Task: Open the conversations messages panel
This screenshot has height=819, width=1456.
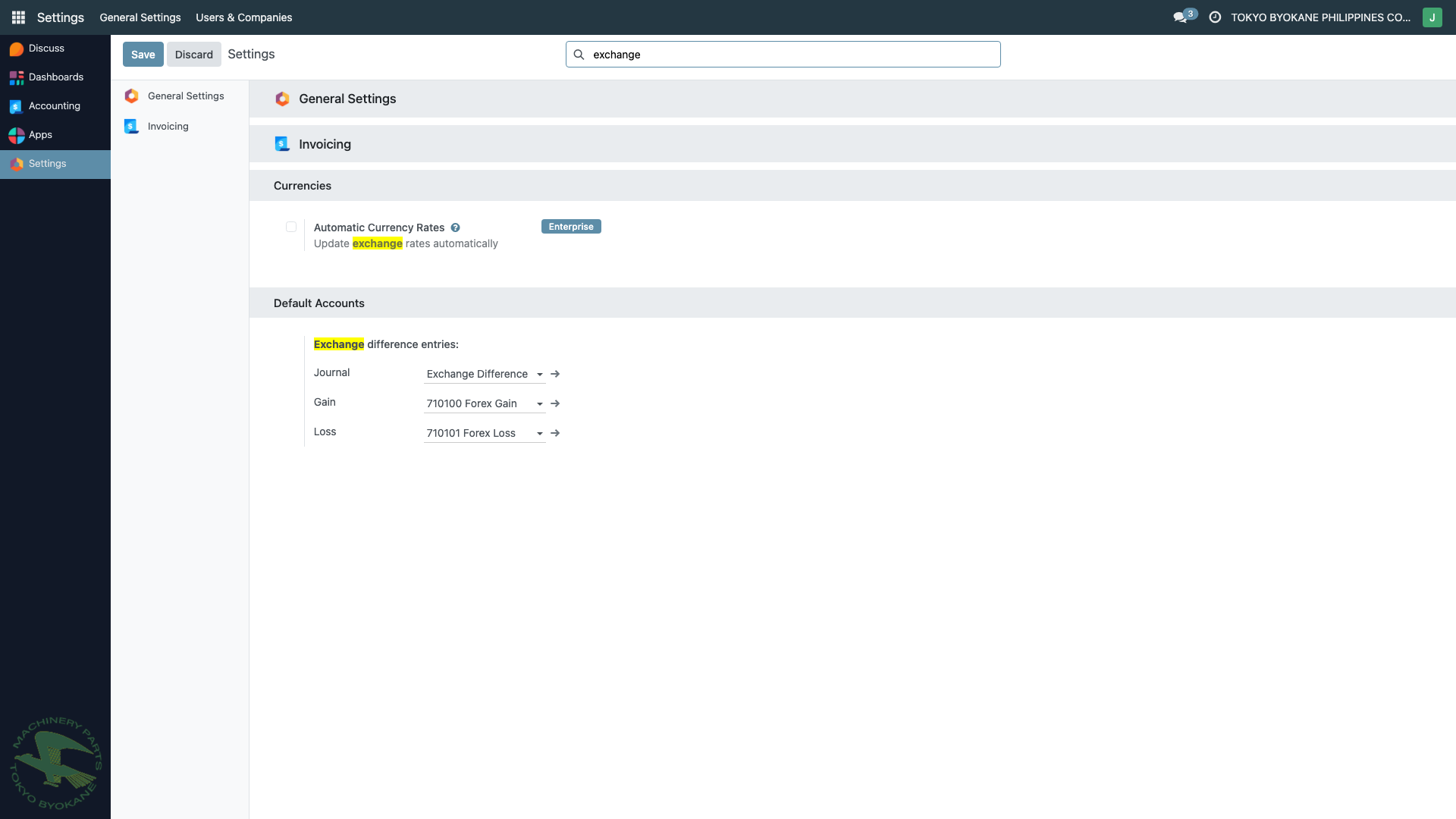Action: 1181,17
